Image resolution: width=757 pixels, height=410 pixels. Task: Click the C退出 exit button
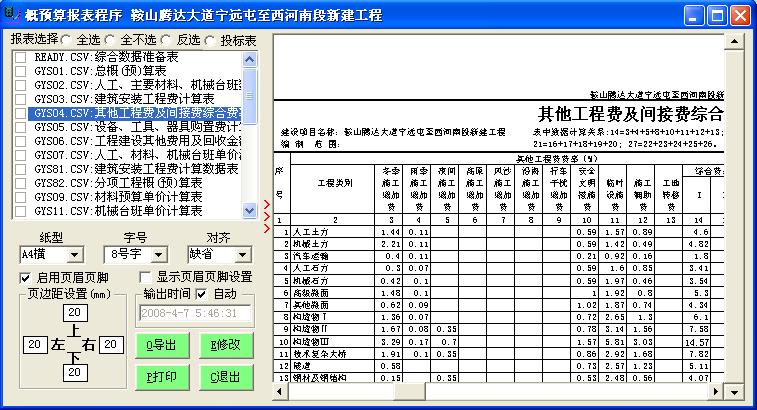pos(225,377)
